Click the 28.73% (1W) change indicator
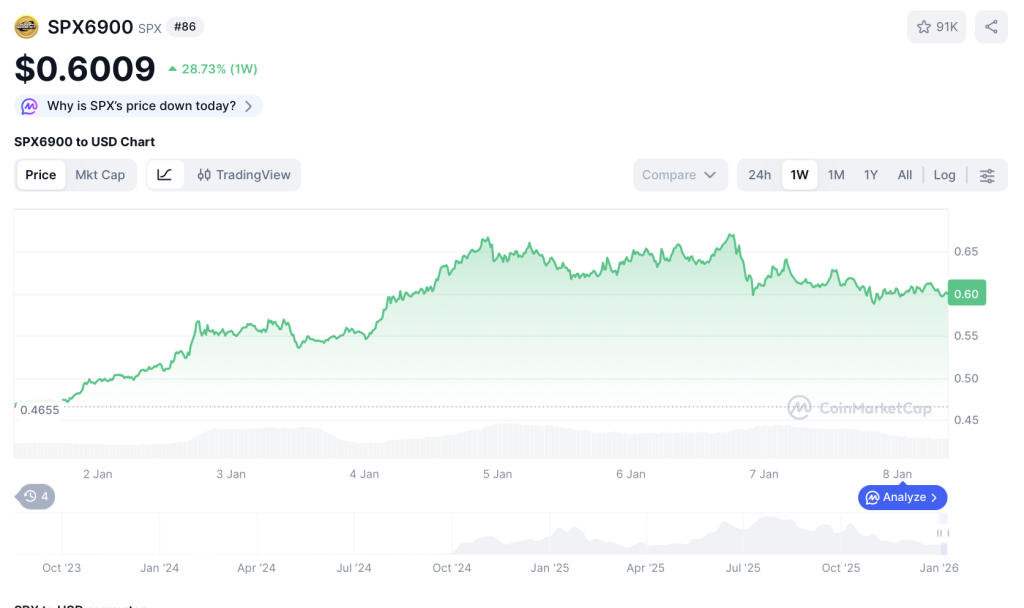The height and width of the screenshot is (608, 1024). coord(213,69)
